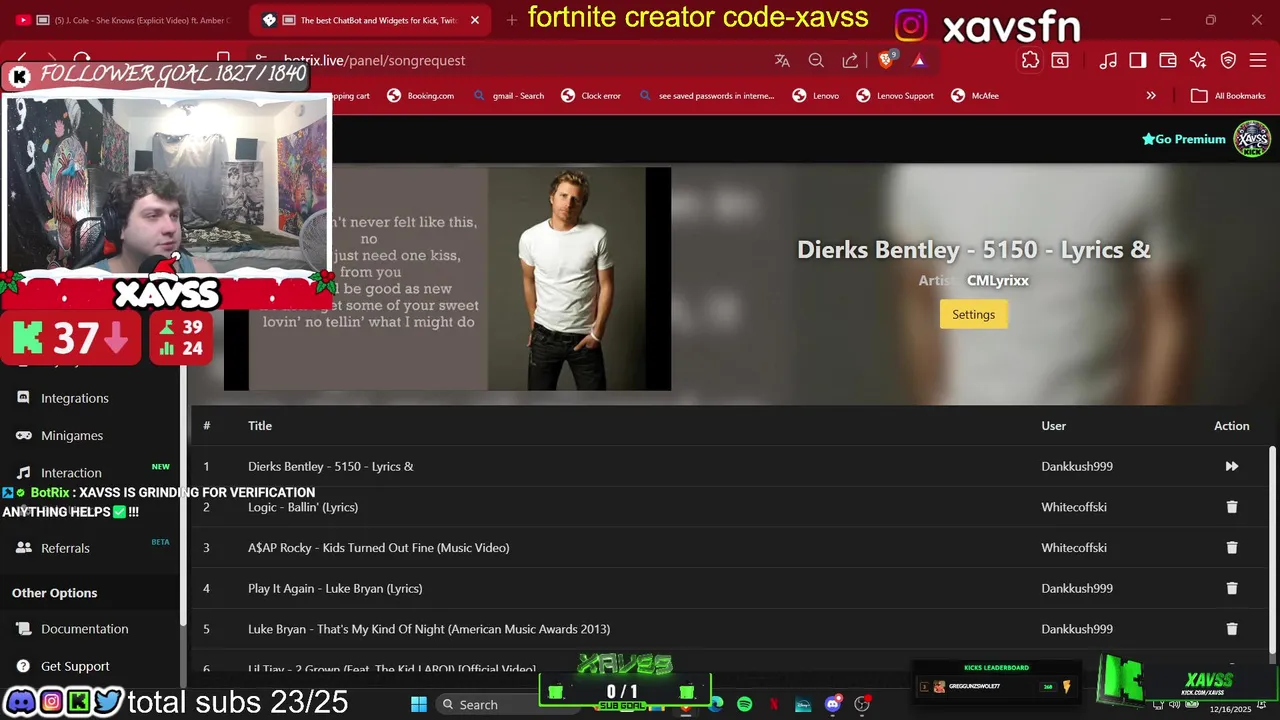1280x720 pixels.
Task: Click the Dierks Bentley video thumbnail
Action: [447, 278]
